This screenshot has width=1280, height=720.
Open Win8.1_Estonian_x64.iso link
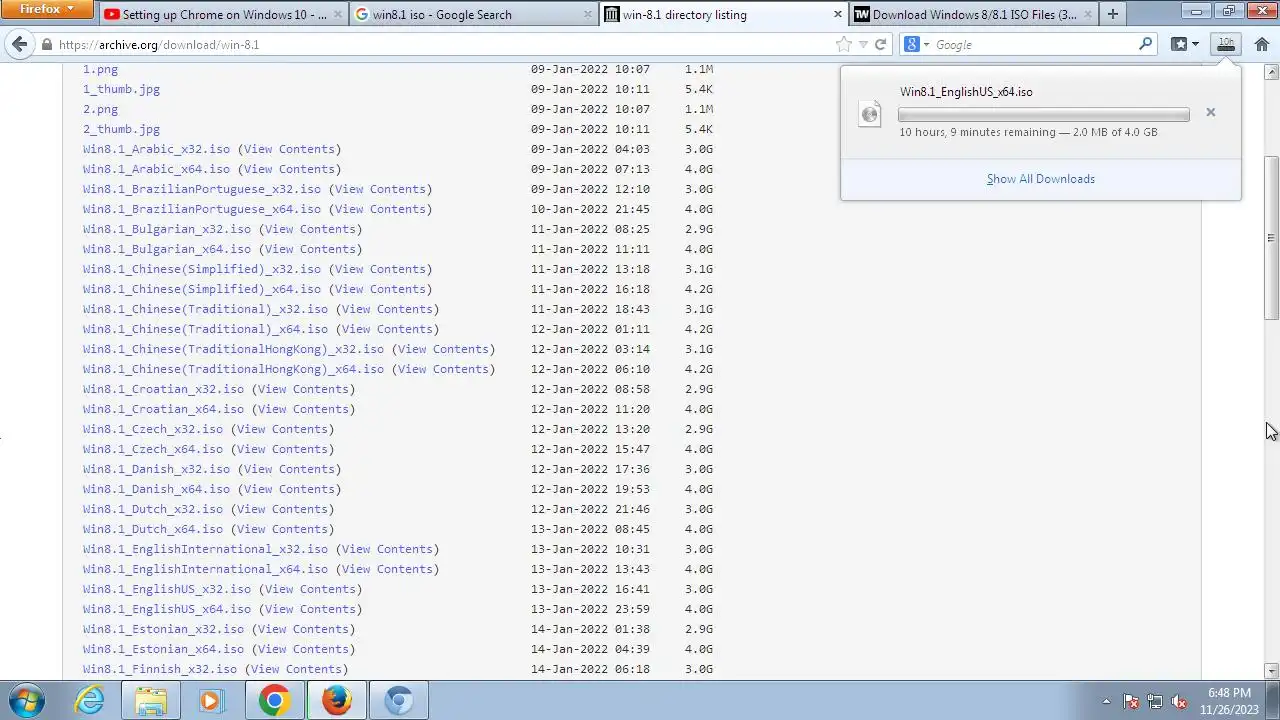[x=163, y=649]
